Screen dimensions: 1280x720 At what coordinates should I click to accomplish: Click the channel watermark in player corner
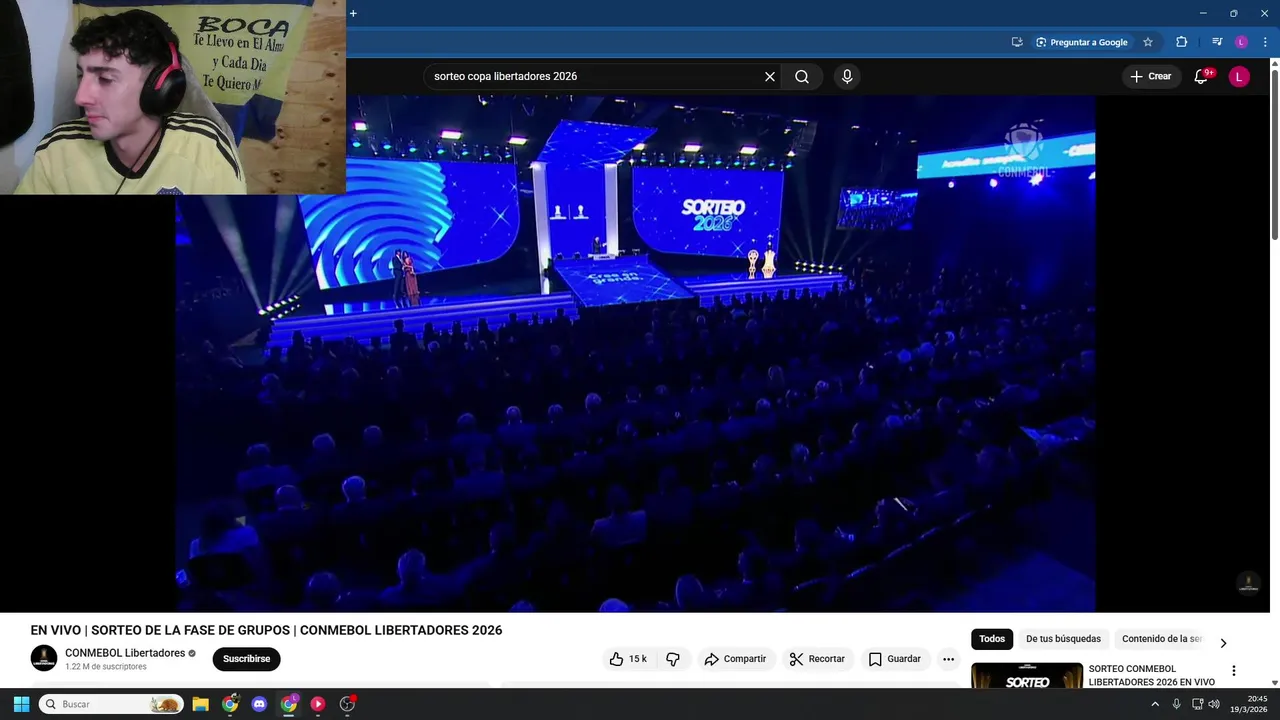tap(1248, 582)
